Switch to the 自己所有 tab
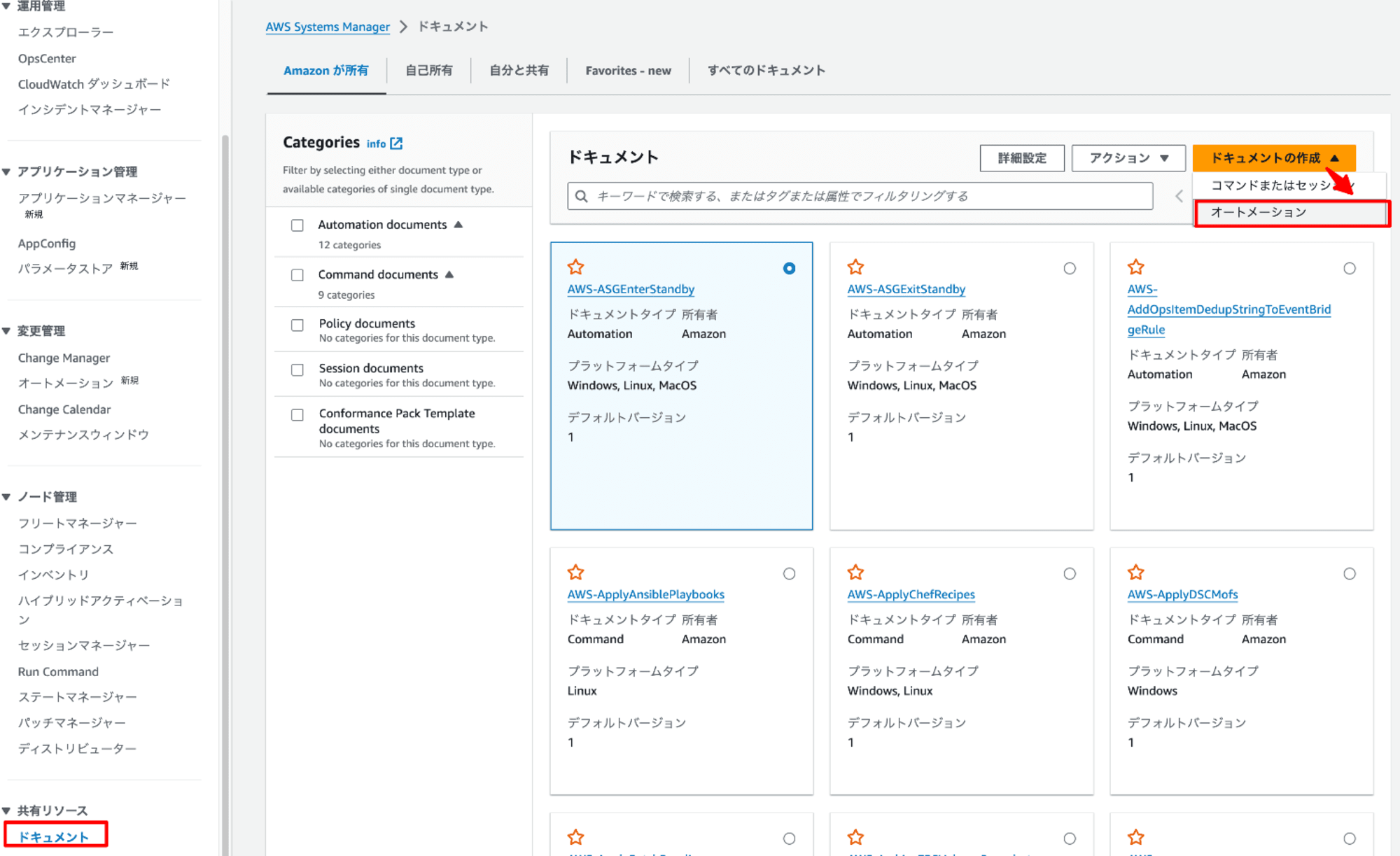 (429, 70)
